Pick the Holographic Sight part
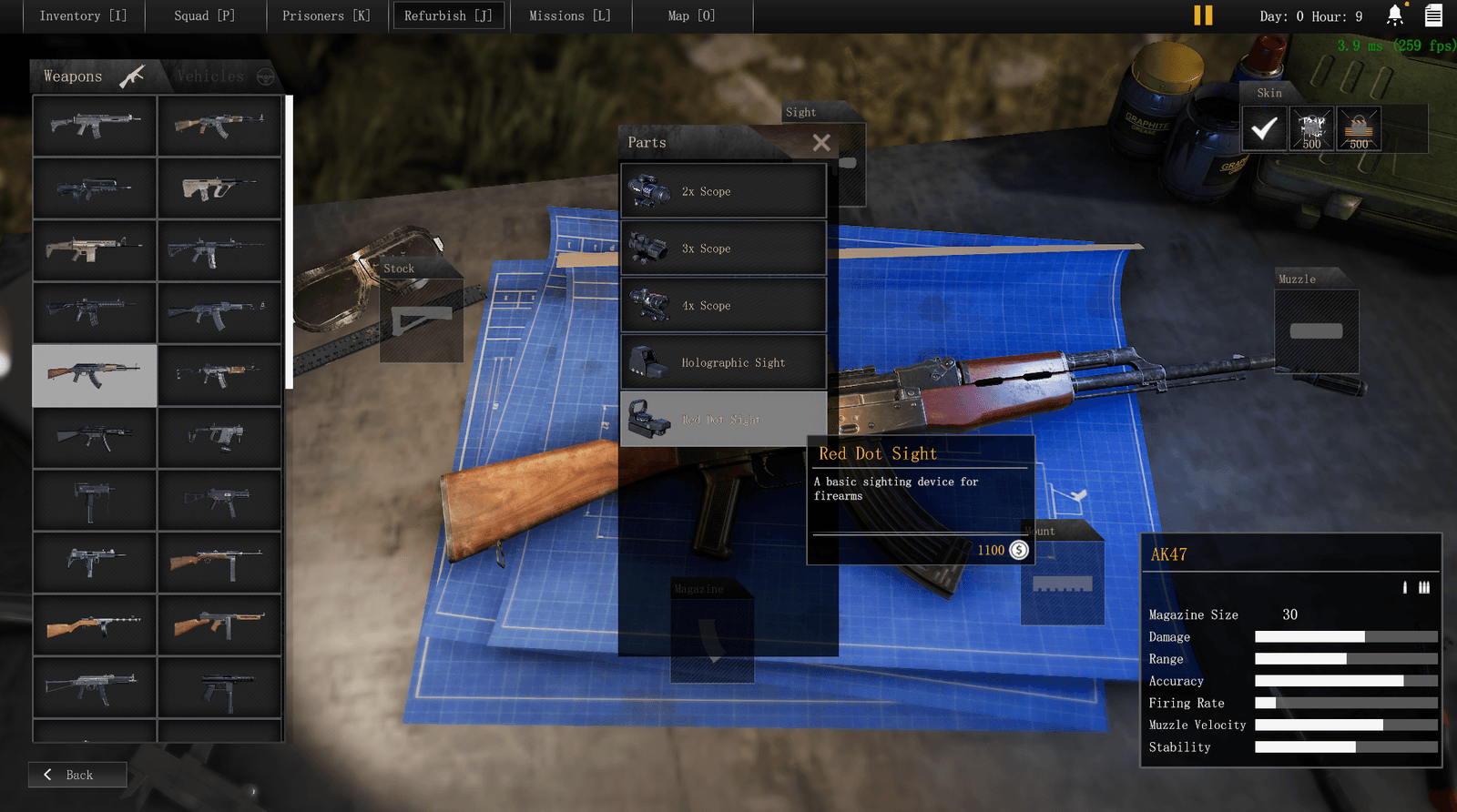The width and height of the screenshot is (1457, 812). [723, 362]
